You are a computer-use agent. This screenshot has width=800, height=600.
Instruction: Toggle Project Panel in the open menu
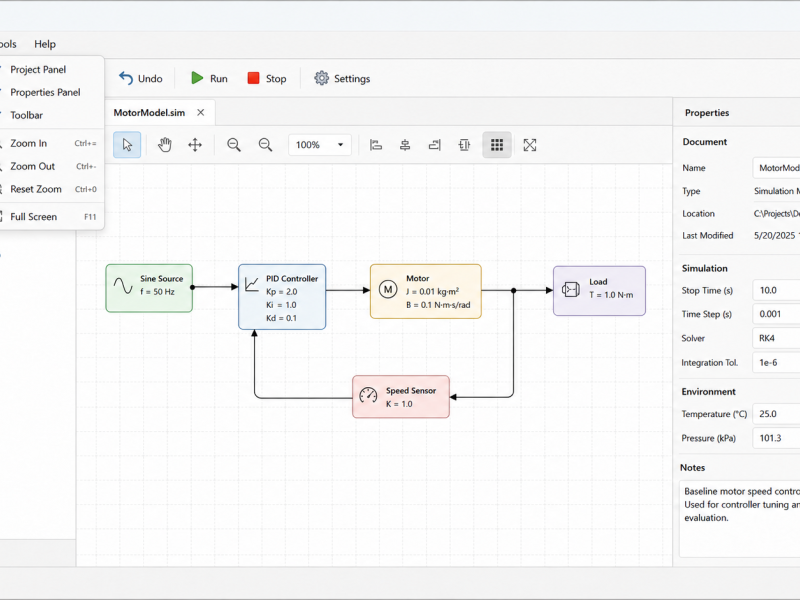51,69
